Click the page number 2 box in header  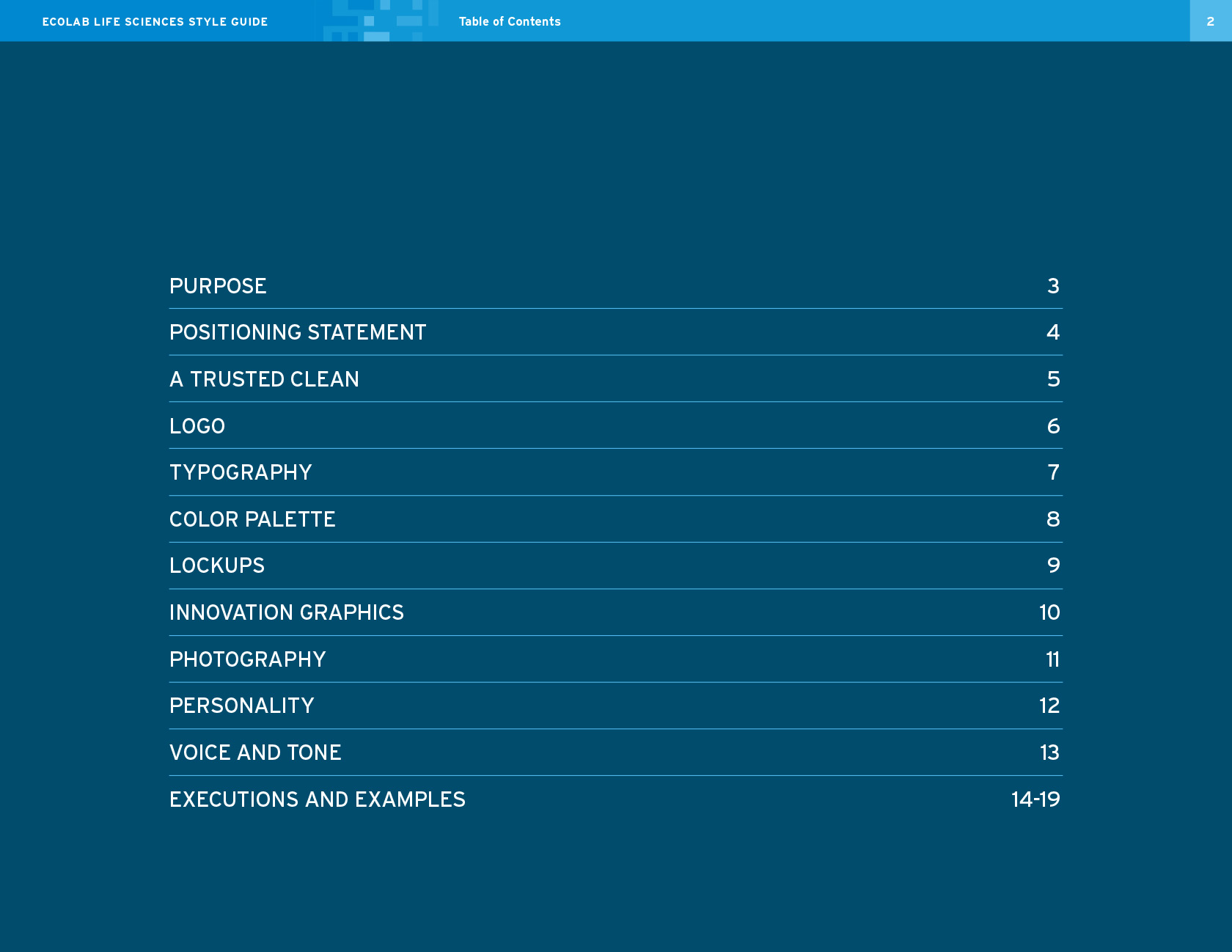tap(1211, 21)
